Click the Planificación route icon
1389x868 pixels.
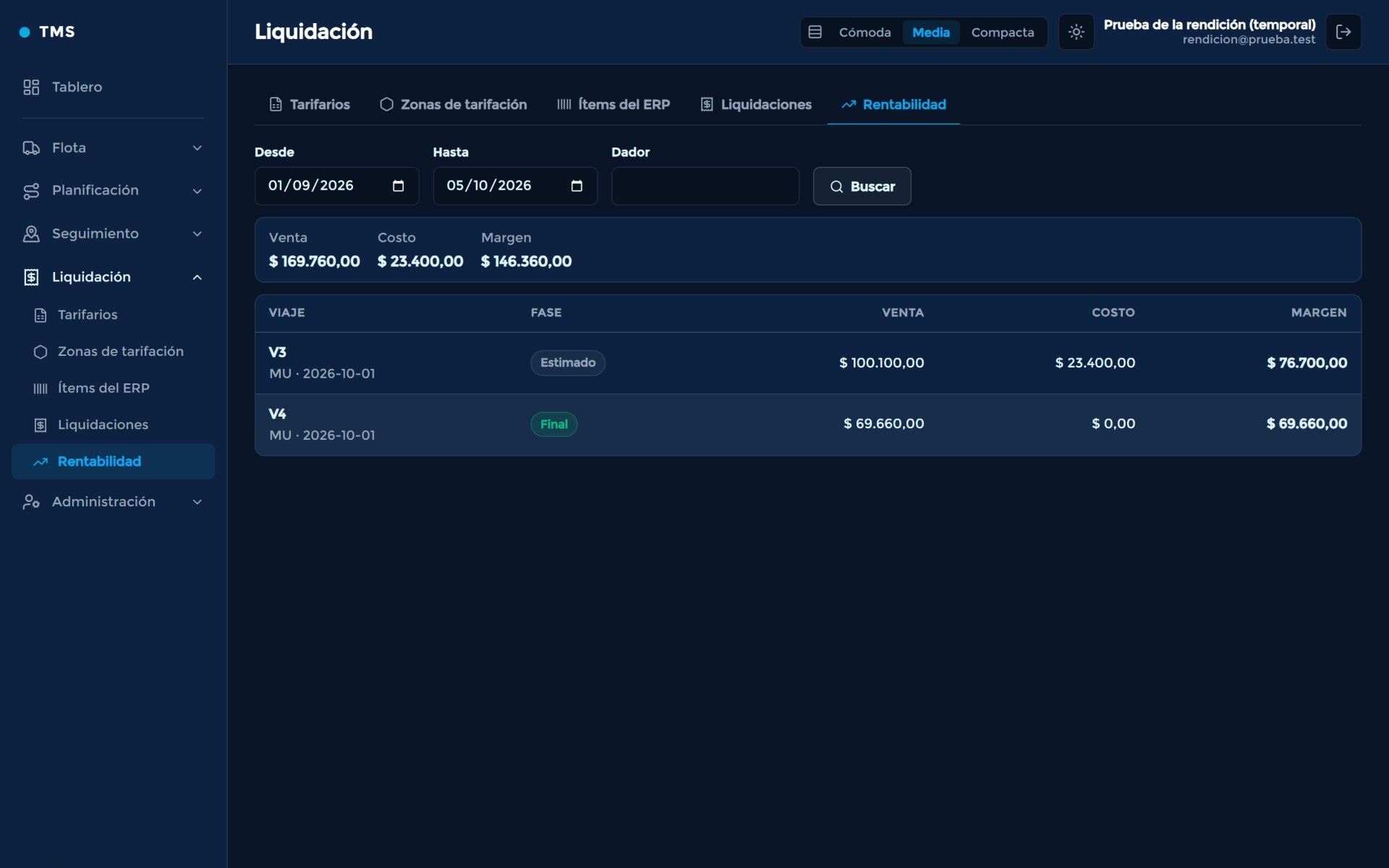(31, 191)
